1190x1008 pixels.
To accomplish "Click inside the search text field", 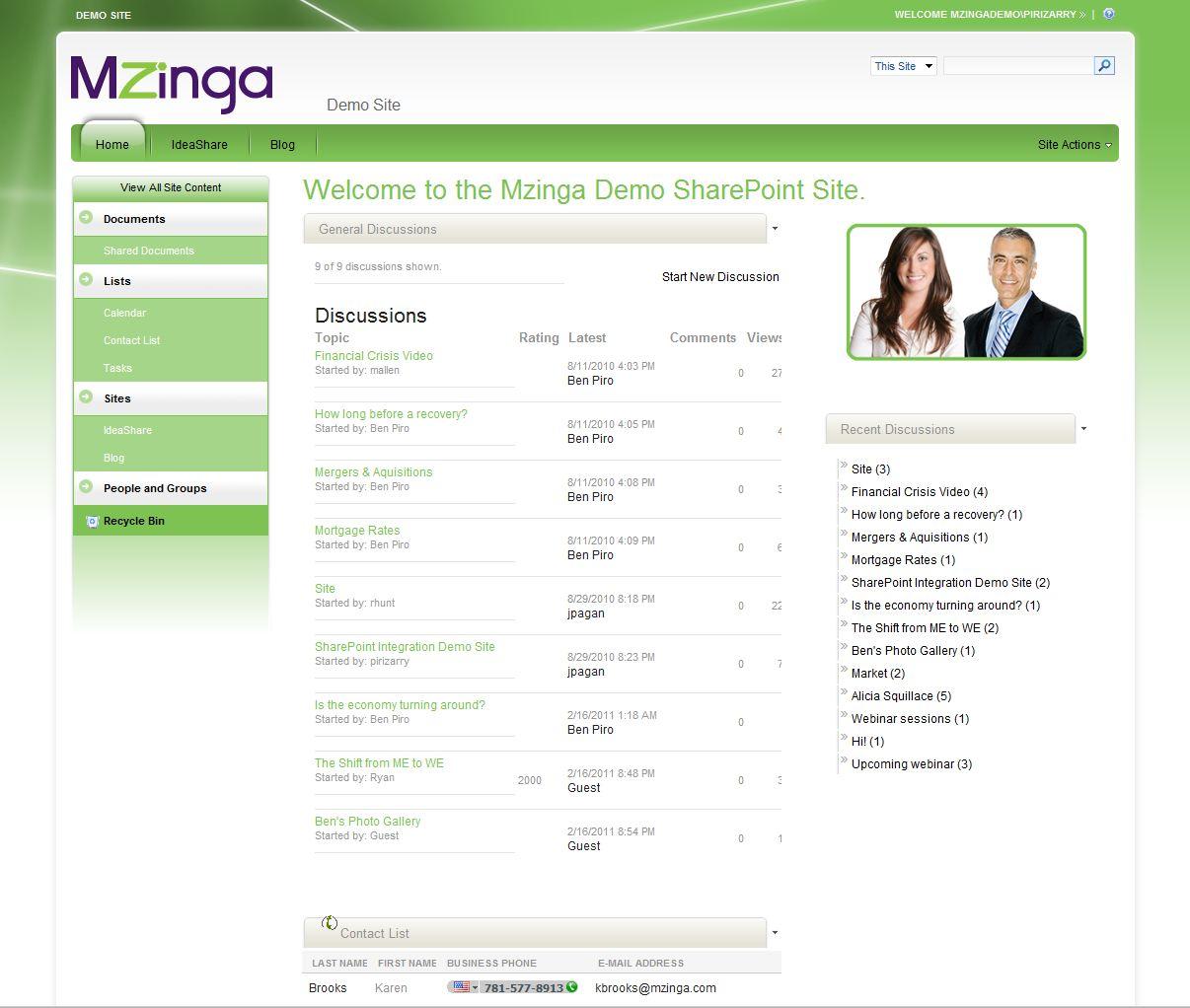I will click(1017, 66).
